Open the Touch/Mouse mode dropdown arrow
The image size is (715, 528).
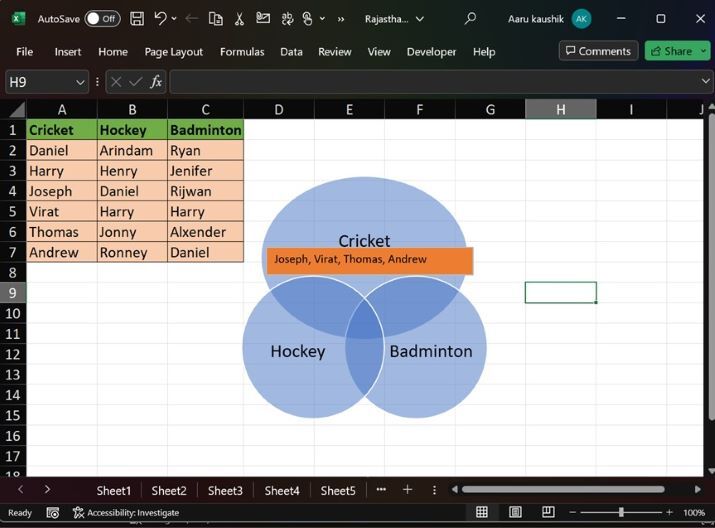322,19
